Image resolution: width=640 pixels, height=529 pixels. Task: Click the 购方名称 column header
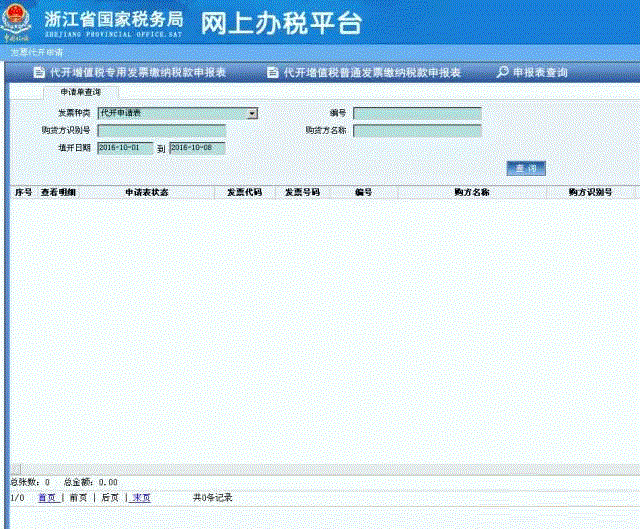[x=472, y=192]
